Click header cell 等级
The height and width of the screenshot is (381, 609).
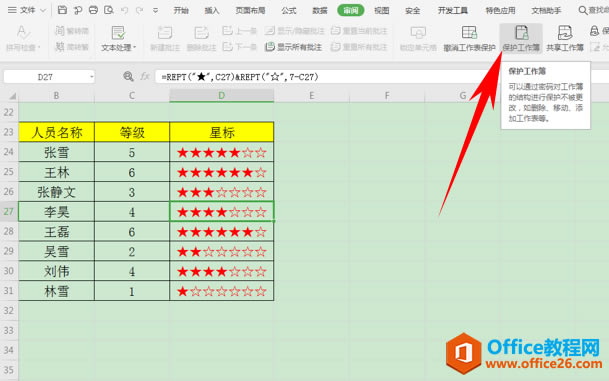132,132
